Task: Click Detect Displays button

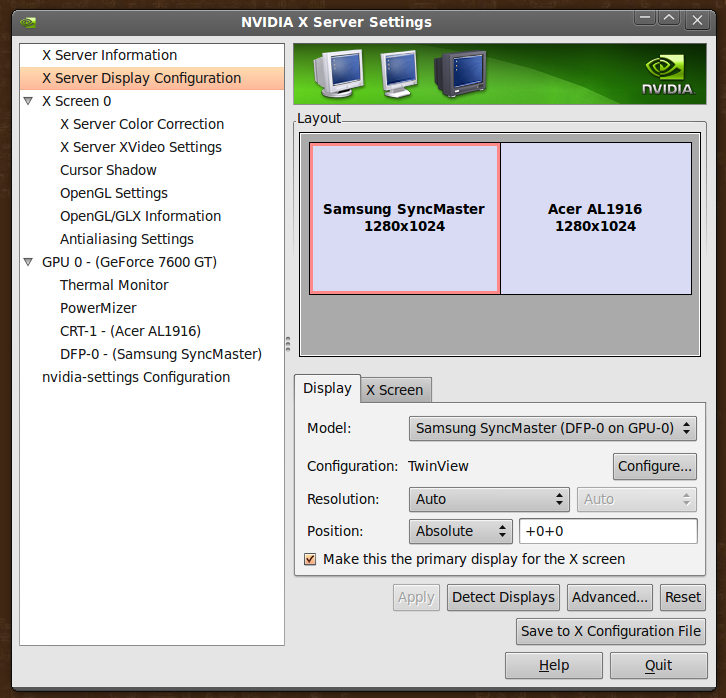Action: [503, 598]
